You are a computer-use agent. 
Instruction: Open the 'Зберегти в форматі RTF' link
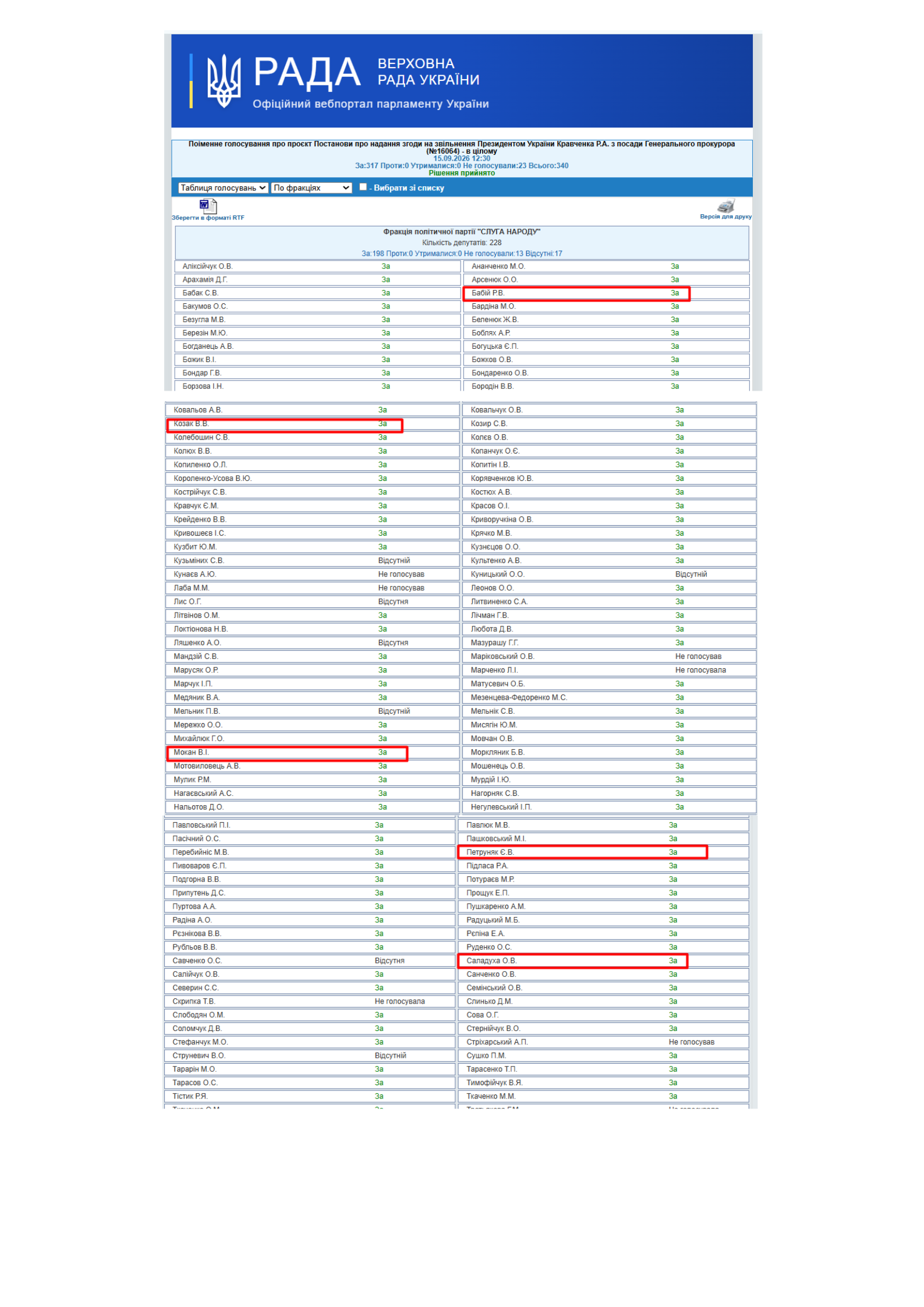[x=208, y=218]
